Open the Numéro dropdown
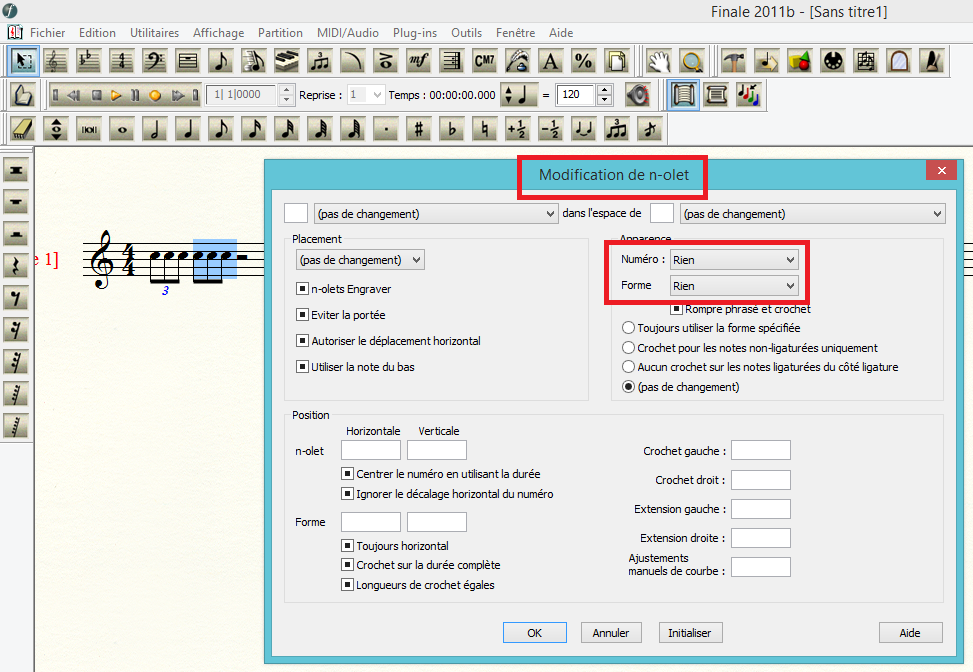The width and height of the screenshot is (973, 672). point(734,260)
